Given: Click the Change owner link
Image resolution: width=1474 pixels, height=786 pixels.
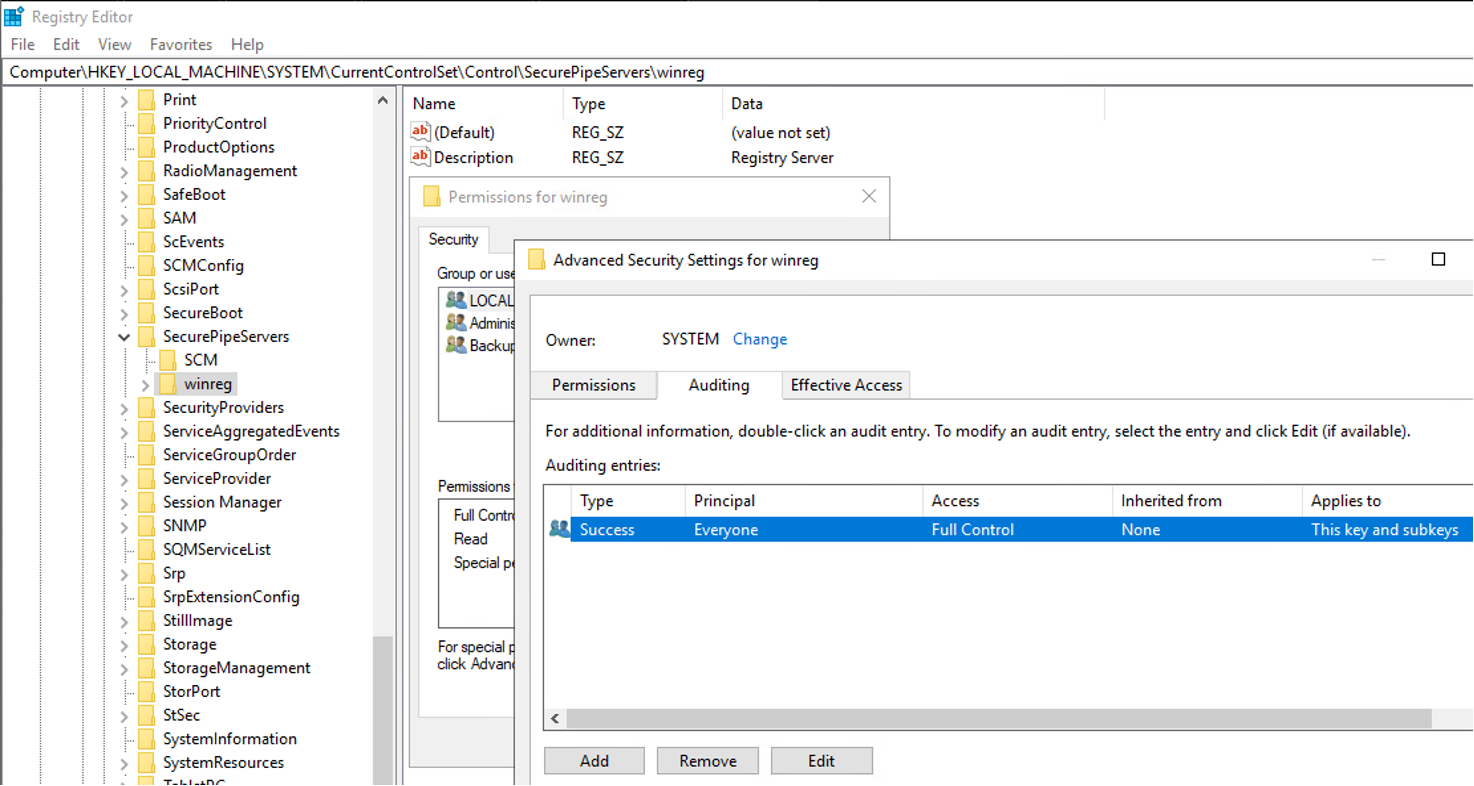Looking at the screenshot, I should [759, 339].
